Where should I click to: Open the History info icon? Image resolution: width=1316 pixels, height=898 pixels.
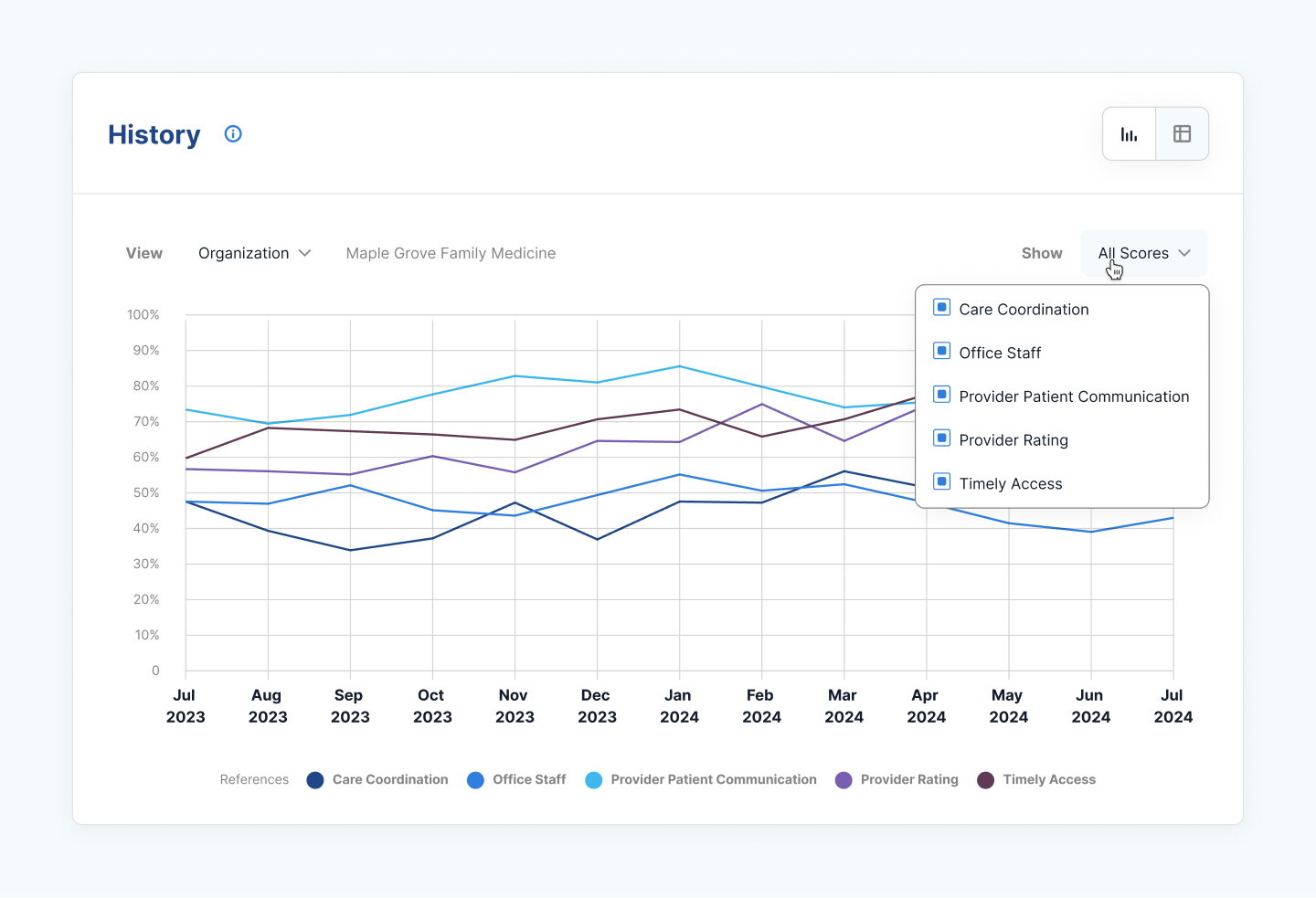pos(233,134)
